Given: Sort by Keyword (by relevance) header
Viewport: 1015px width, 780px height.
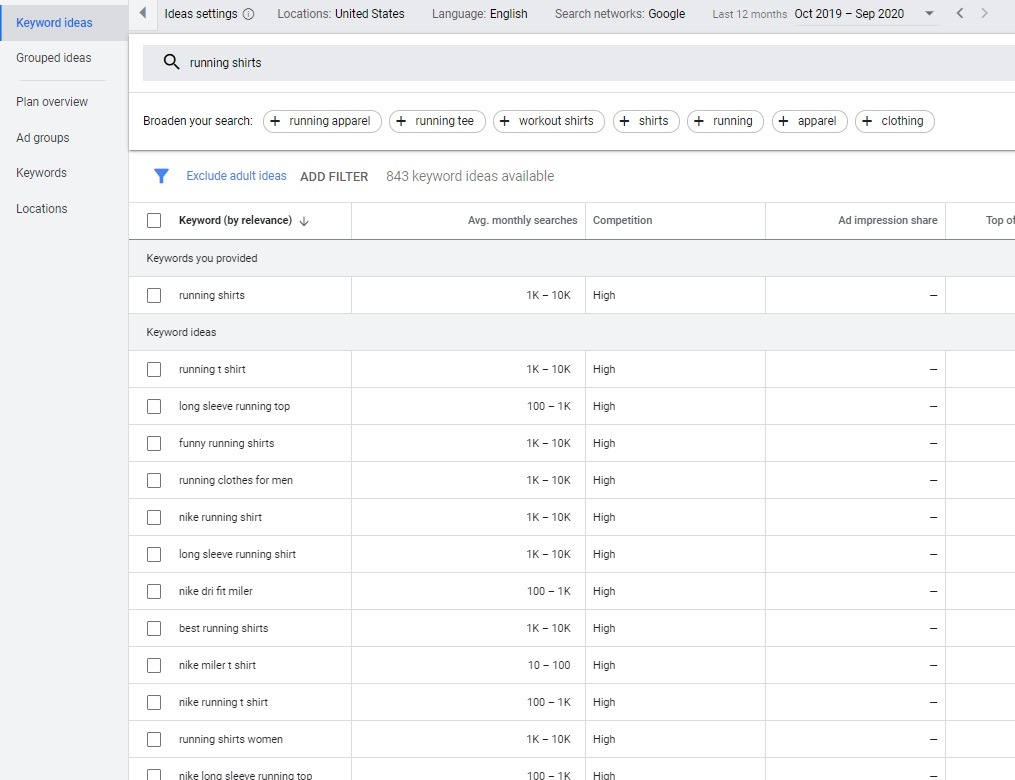Looking at the screenshot, I should click(236, 220).
